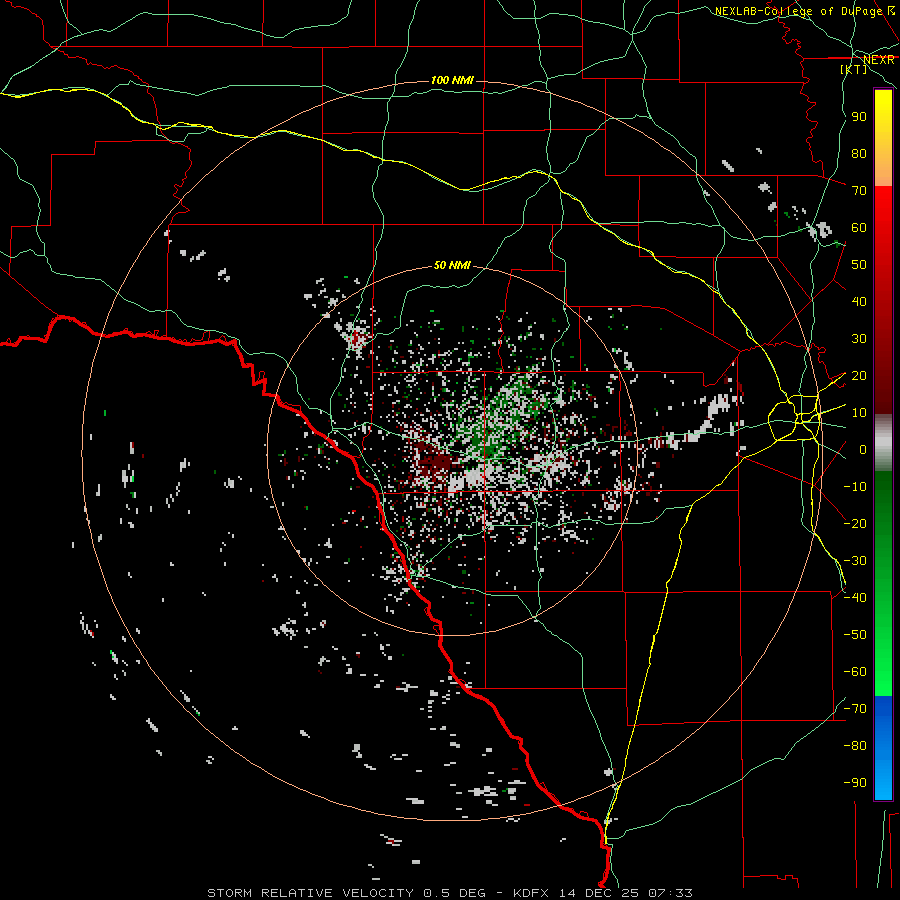Click the "-80" scale label
Image resolution: width=900 pixels, height=900 pixels.
tap(855, 746)
